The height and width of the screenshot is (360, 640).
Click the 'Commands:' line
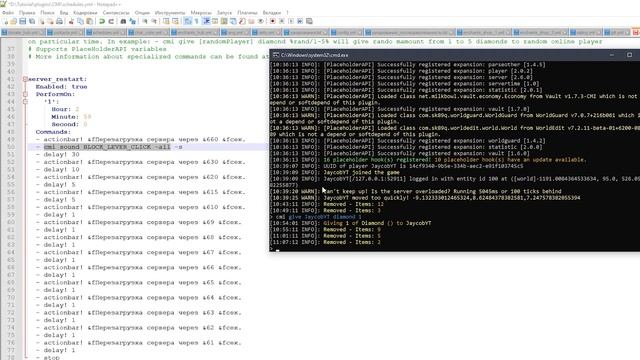pos(53,132)
